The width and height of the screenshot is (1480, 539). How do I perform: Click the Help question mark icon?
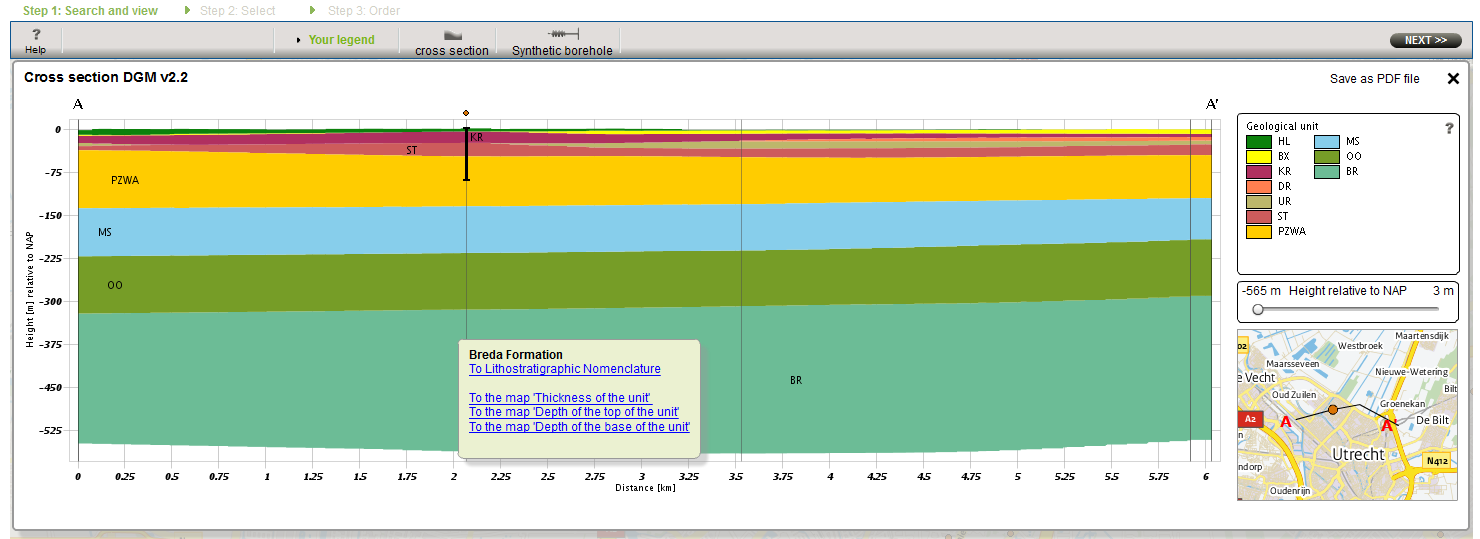(36, 35)
